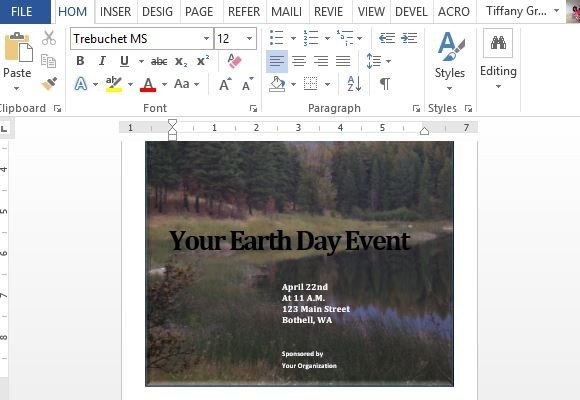Click the Sort A to Z icon
580x400 pixels.
click(354, 84)
